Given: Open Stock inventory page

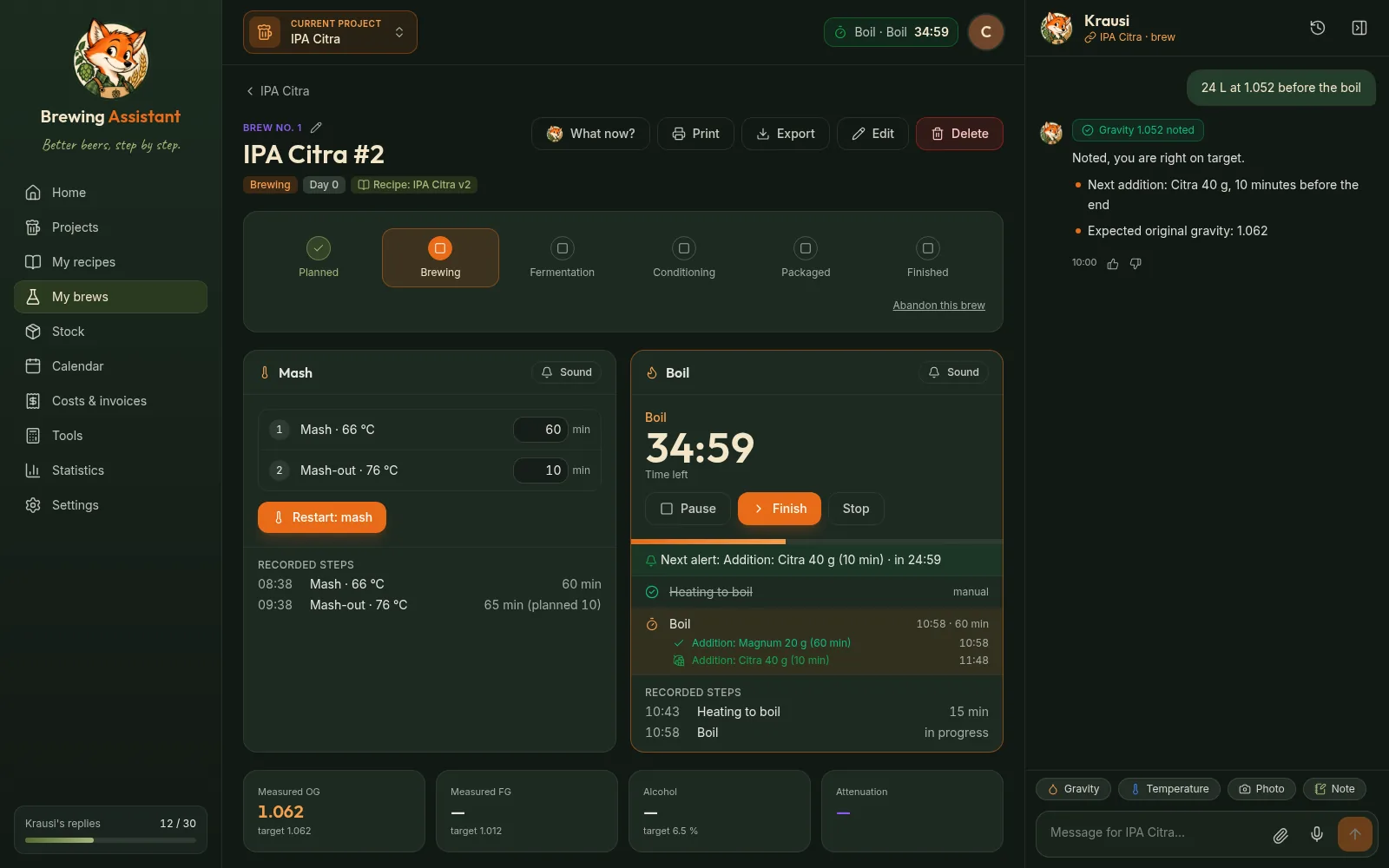Looking at the screenshot, I should 110,332.
